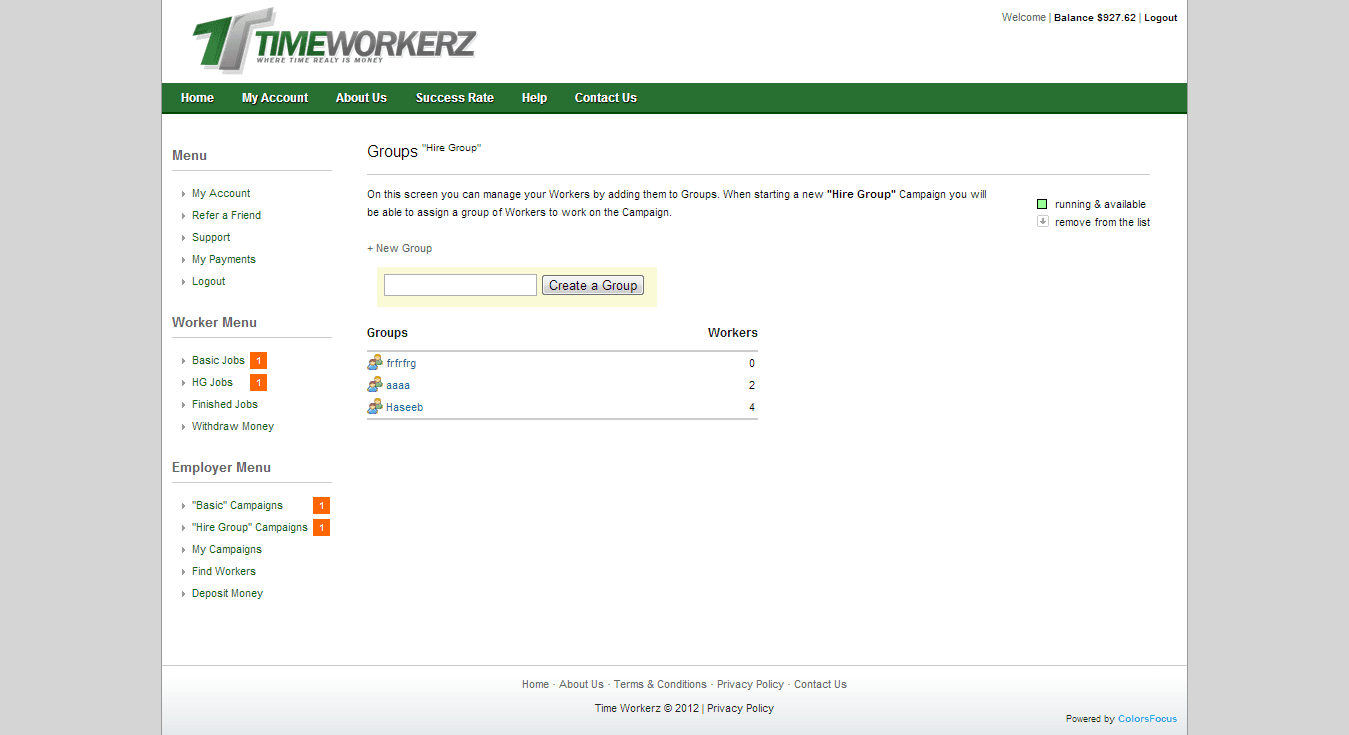Screen dimensions: 1349x735
Task: Click the Groups column header
Action: [387, 333]
